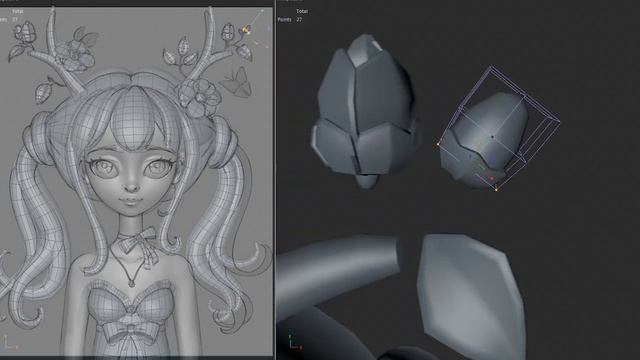Screen dimensions: 640x360
Task: Click the Total label in left viewport
Action: [x=18, y=11]
